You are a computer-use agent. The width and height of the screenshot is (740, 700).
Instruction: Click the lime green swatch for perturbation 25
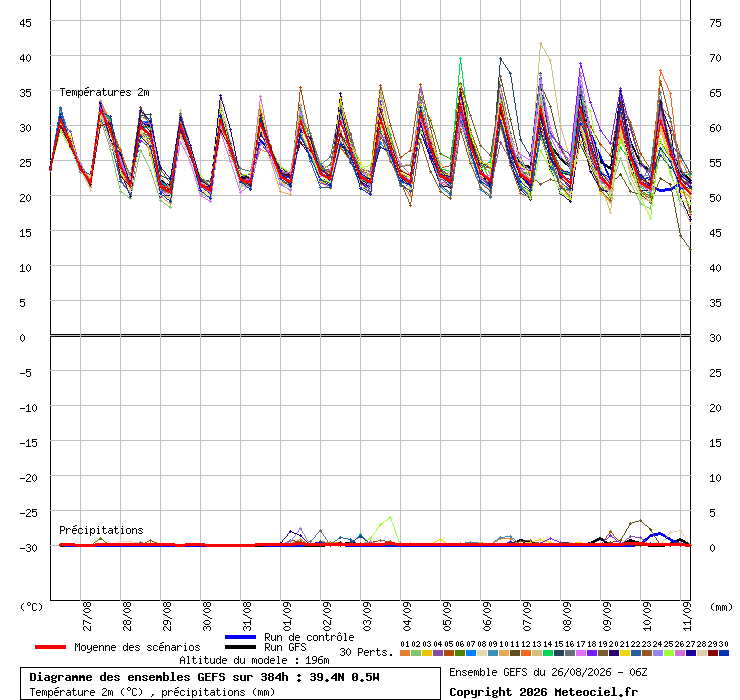pos(669,653)
